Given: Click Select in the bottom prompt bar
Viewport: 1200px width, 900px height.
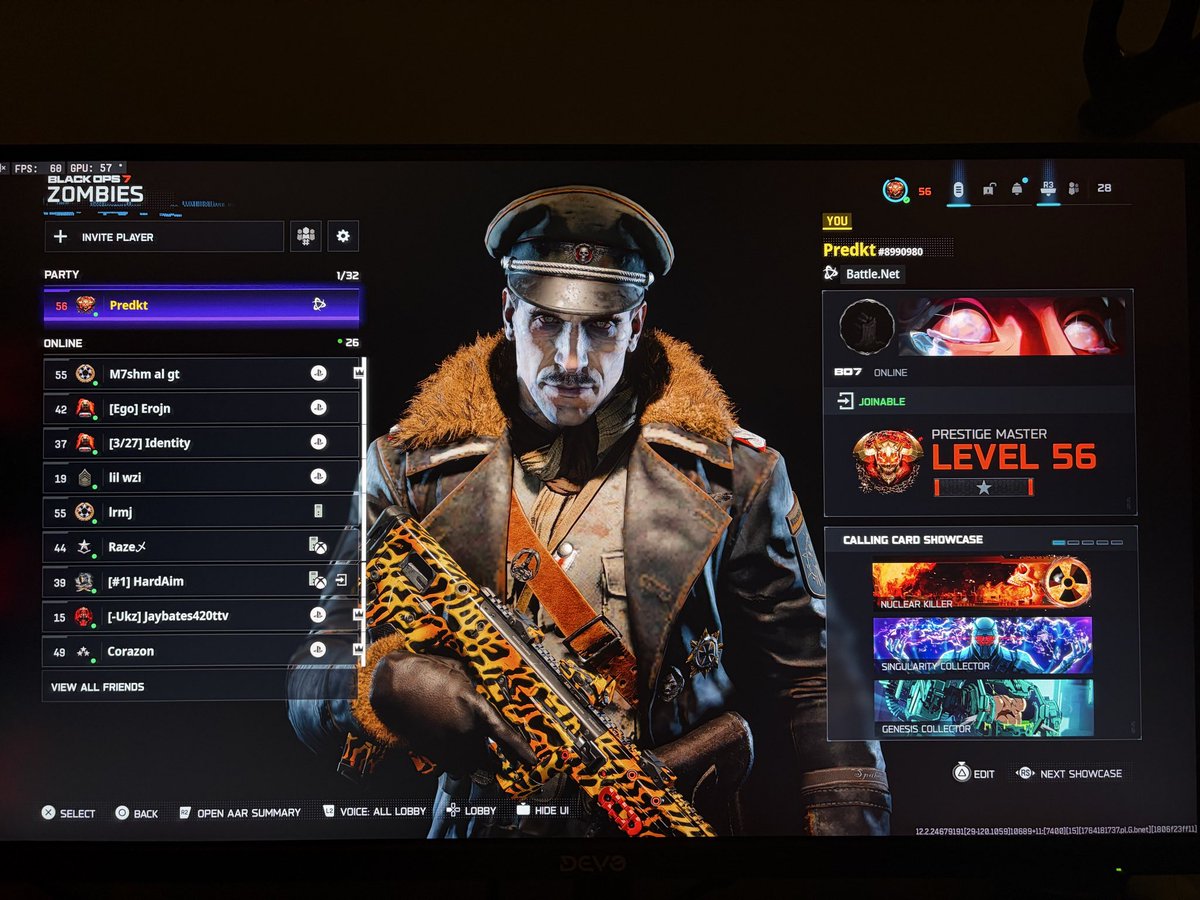Looking at the screenshot, I should tap(68, 813).
